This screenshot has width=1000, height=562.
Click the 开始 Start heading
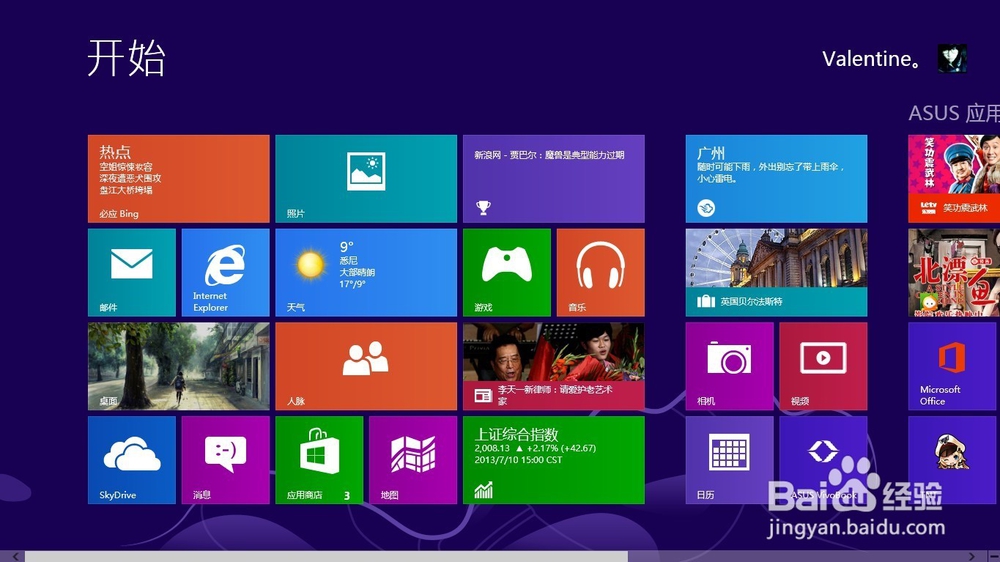coord(126,58)
